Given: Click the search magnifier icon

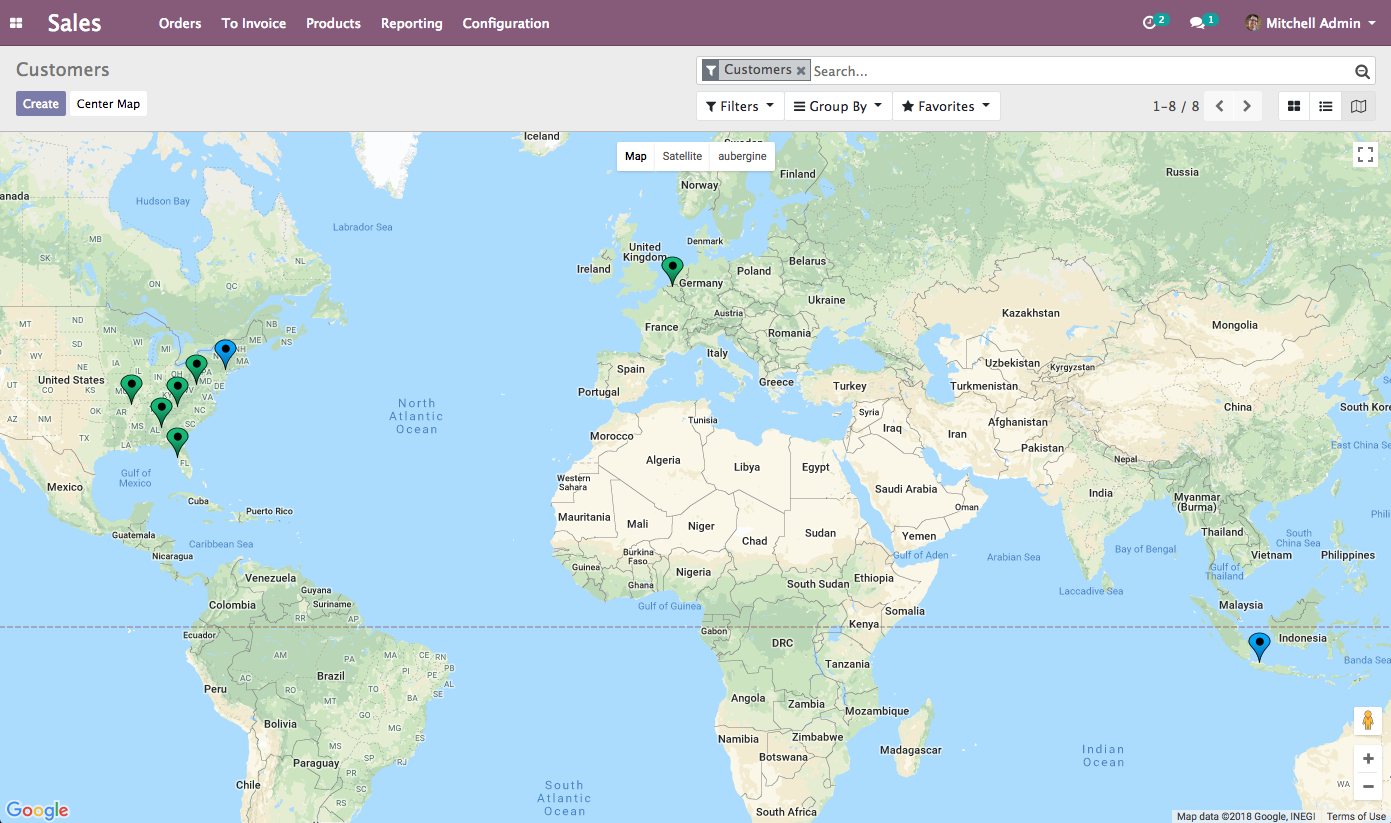Looking at the screenshot, I should click(1362, 71).
